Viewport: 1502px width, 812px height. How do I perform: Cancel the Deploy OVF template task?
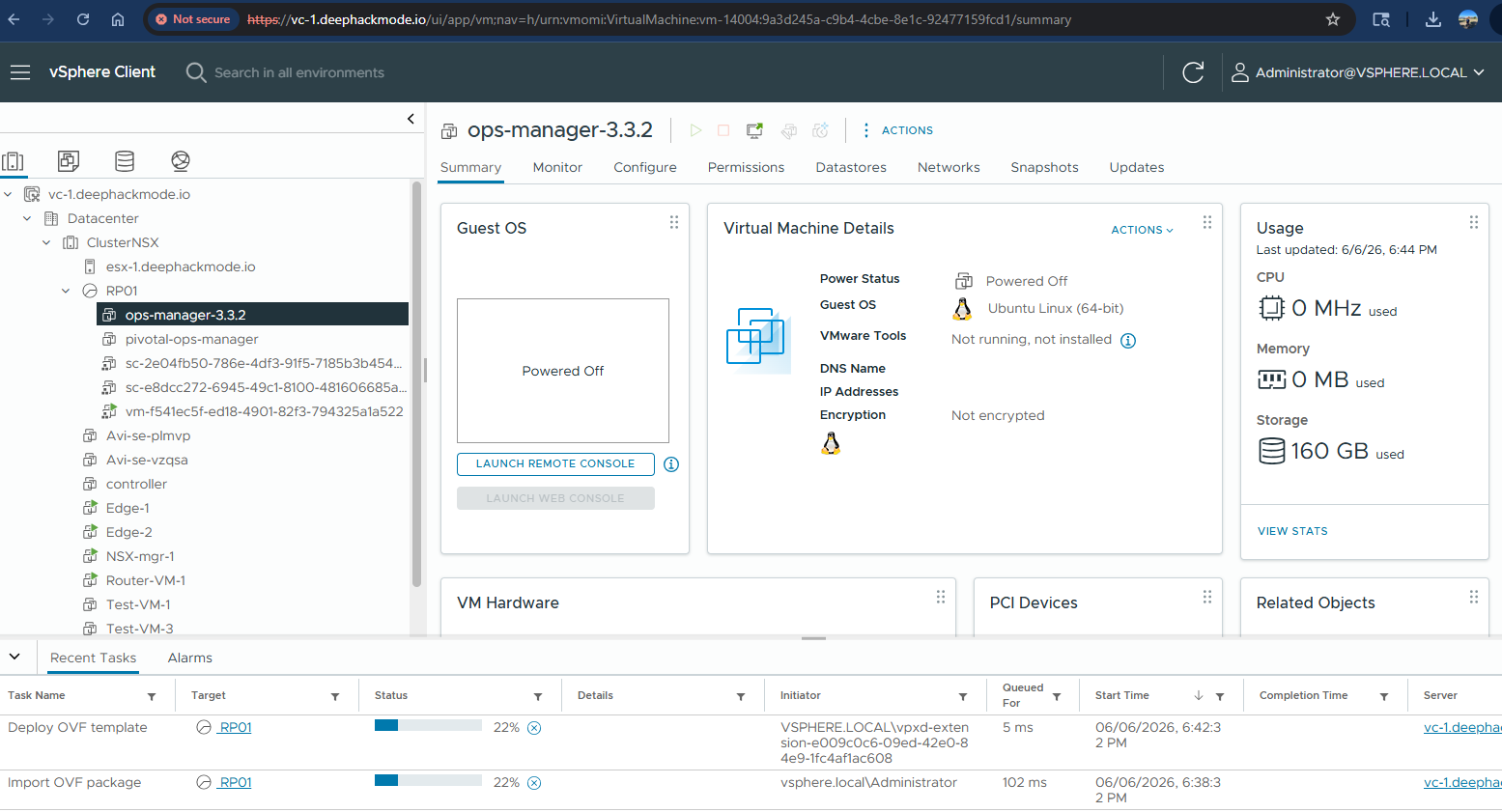pyautogui.click(x=534, y=728)
